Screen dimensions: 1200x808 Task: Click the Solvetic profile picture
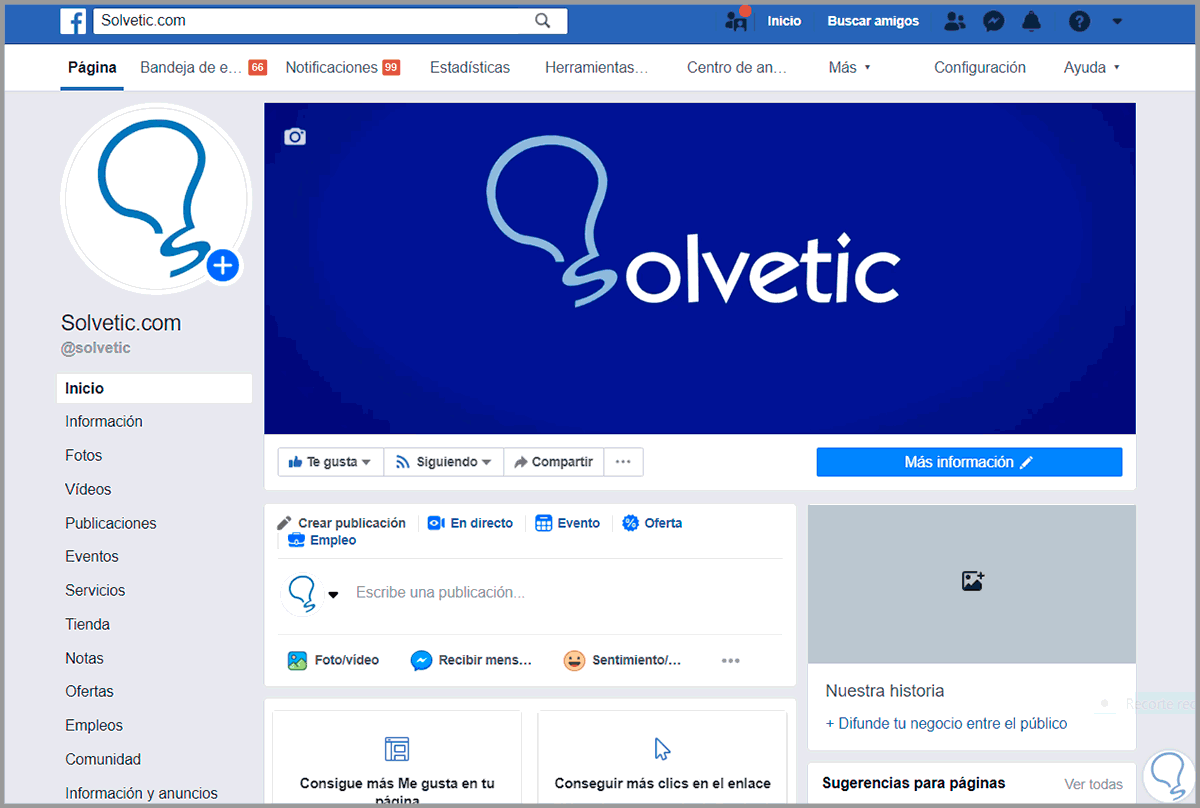point(156,199)
